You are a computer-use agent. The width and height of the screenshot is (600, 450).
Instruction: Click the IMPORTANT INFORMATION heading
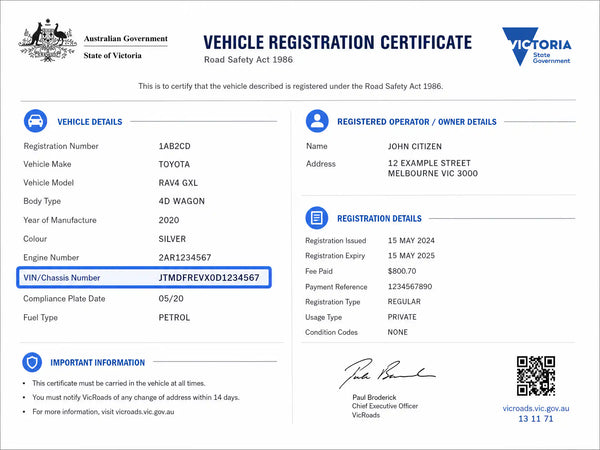tap(98, 362)
